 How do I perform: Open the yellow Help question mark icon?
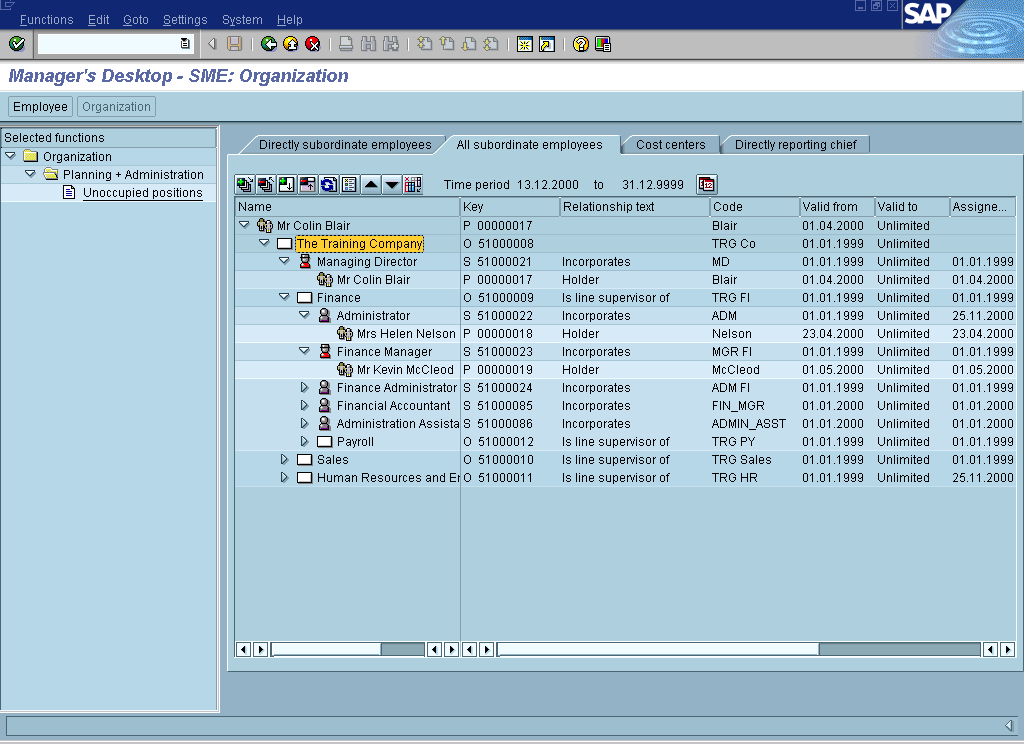(x=581, y=44)
